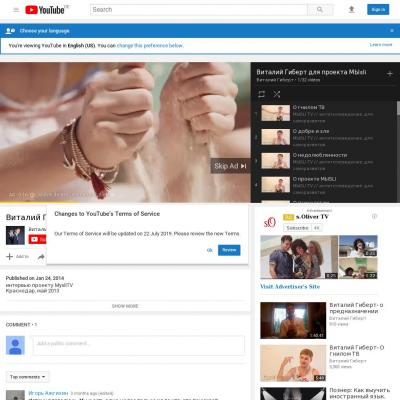Click the share arrow icon

pos(41,257)
